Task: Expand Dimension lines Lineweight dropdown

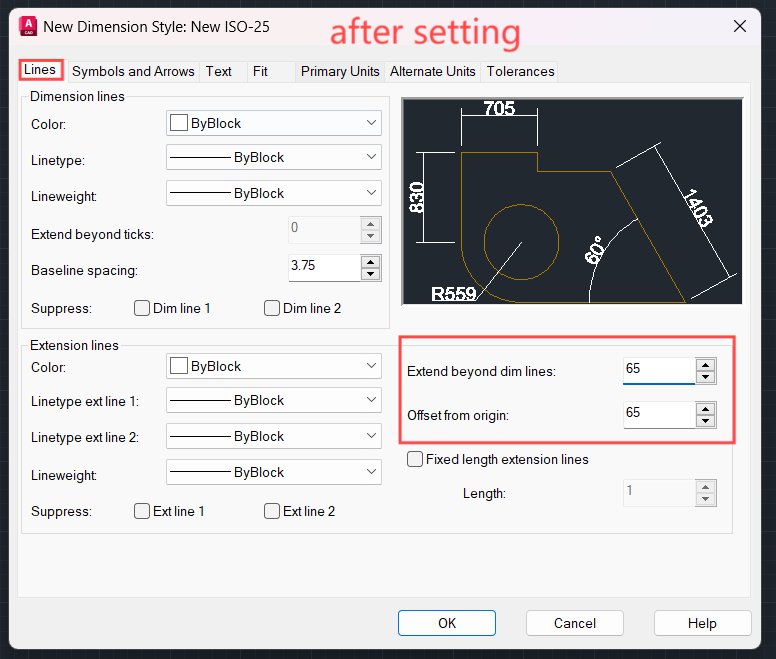Action: tap(274, 194)
